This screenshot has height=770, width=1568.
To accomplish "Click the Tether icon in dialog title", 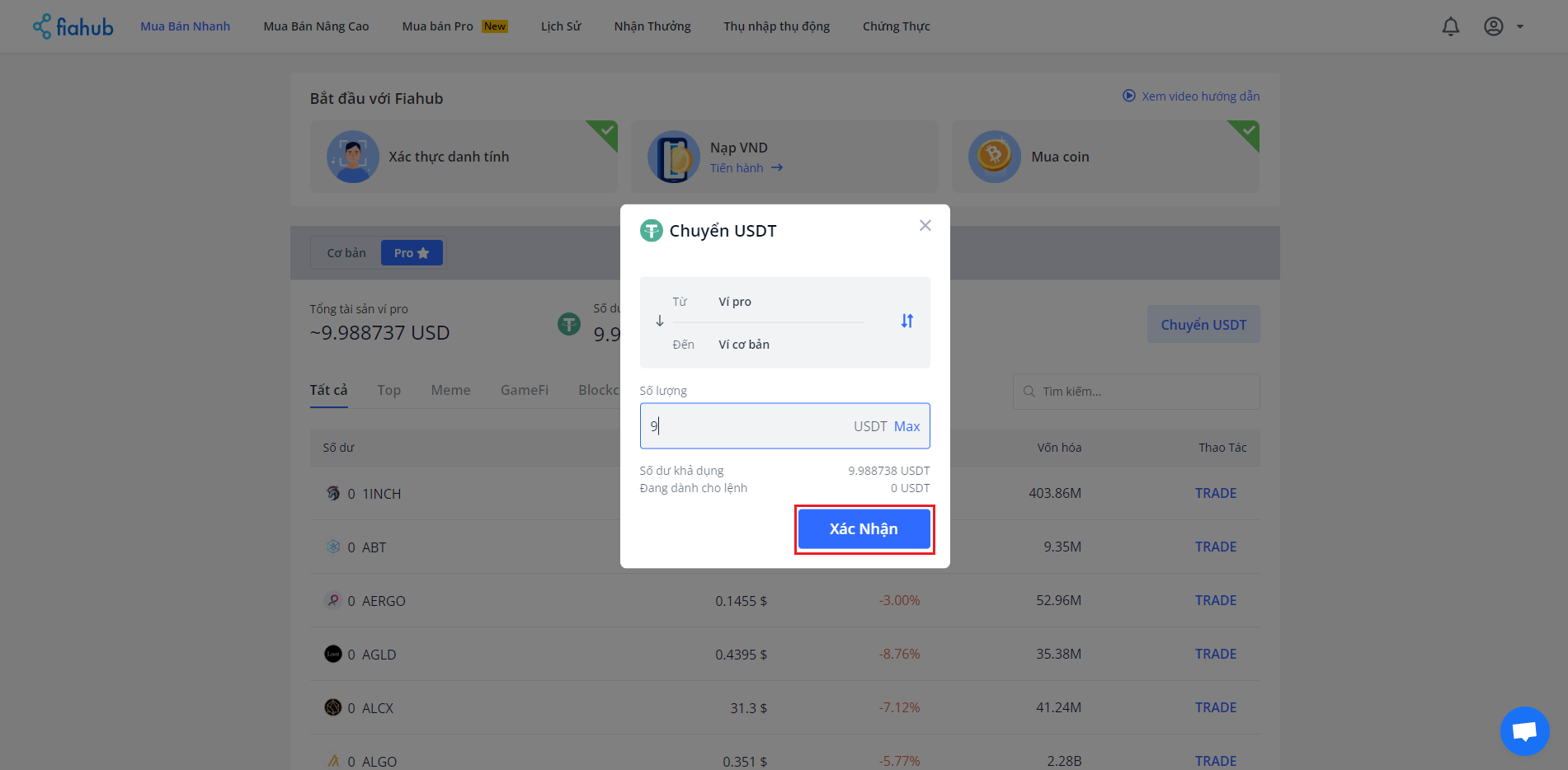I will click(x=651, y=231).
